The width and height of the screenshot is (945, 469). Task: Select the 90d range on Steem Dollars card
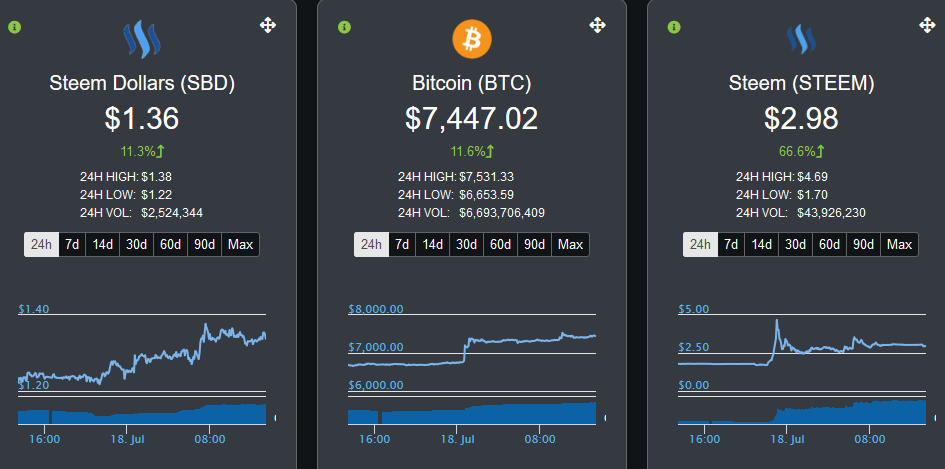click(205, 245)
